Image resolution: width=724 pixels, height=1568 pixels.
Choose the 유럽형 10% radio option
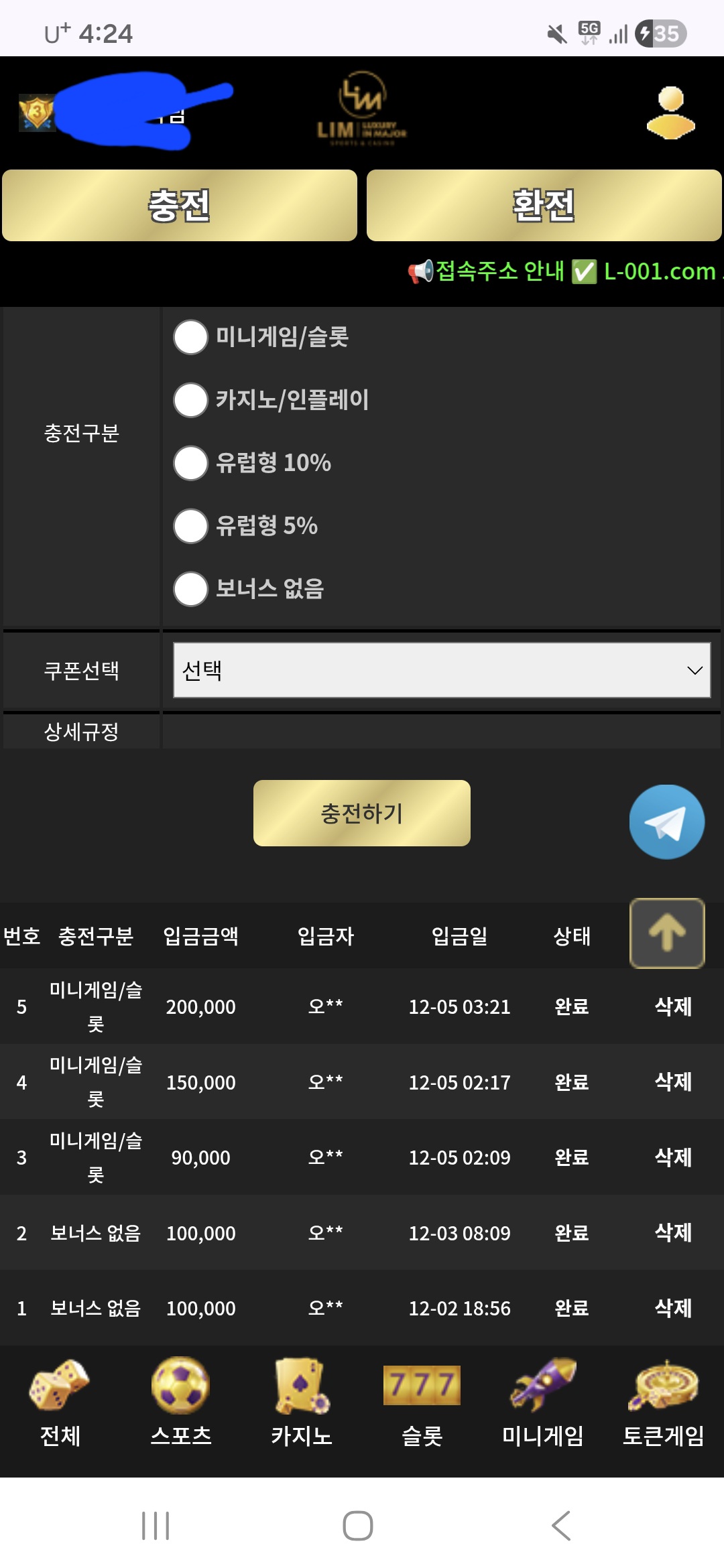pos(191,463)
